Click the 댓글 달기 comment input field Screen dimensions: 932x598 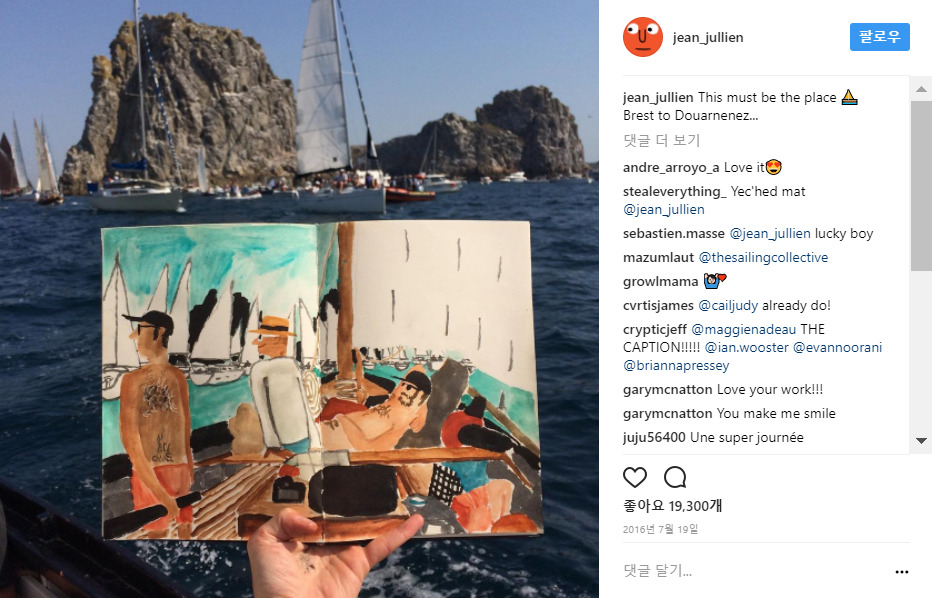[755, 571]
